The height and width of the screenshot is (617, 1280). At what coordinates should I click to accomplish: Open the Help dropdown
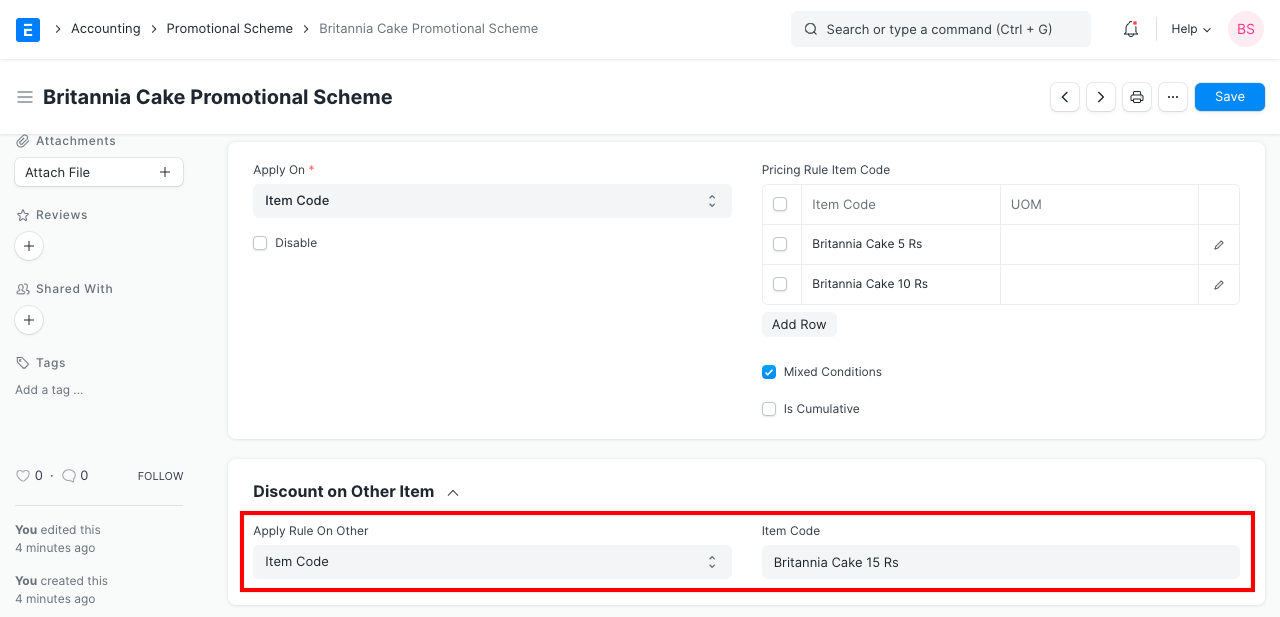tap(1189, 29)
